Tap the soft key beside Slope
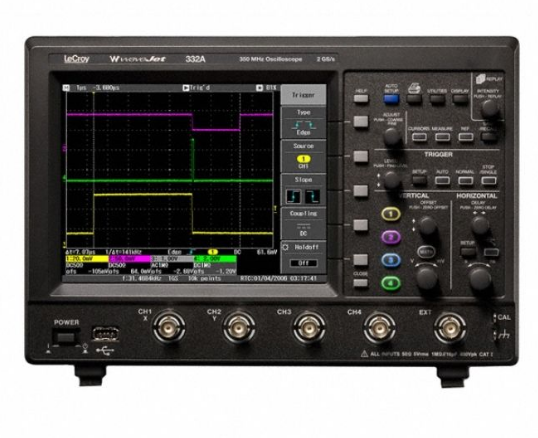538x438 pixels. 361,191
